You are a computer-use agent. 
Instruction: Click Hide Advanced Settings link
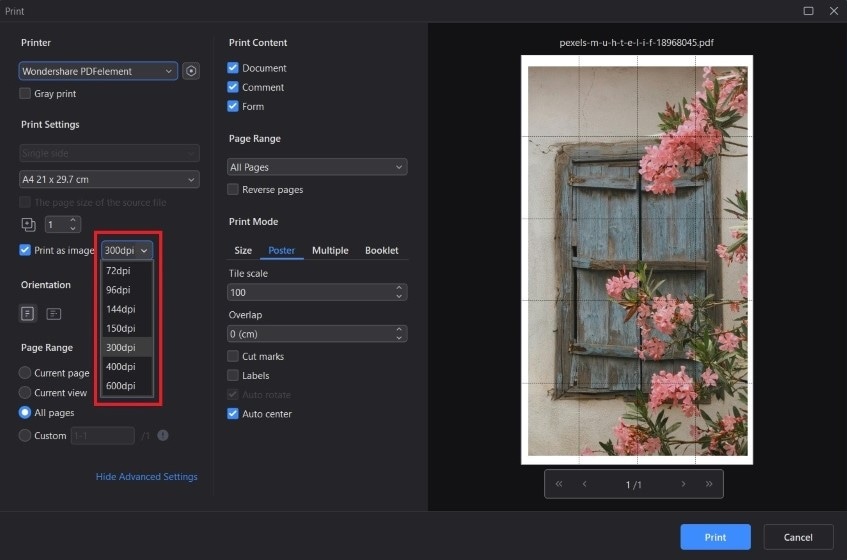pyautogui.click(x=146, y=476)
